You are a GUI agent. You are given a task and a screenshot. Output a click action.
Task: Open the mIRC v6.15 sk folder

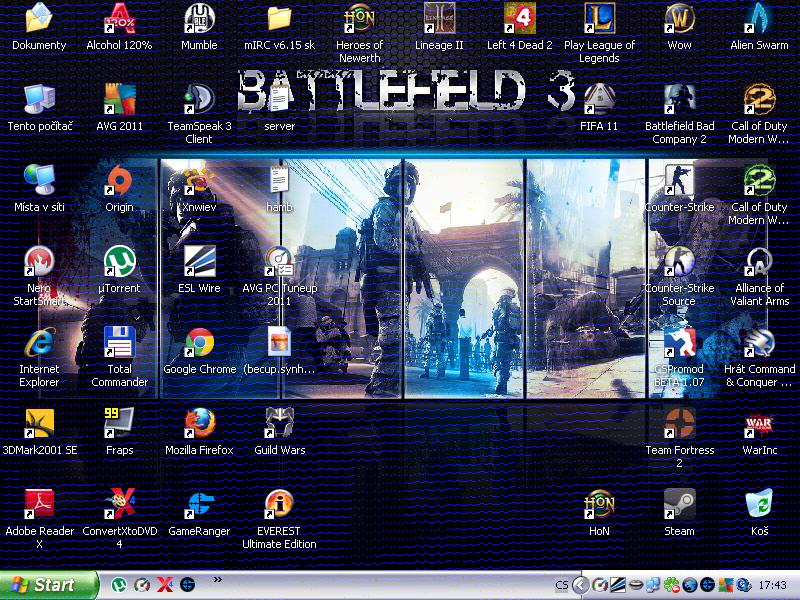tap(279, 19)
